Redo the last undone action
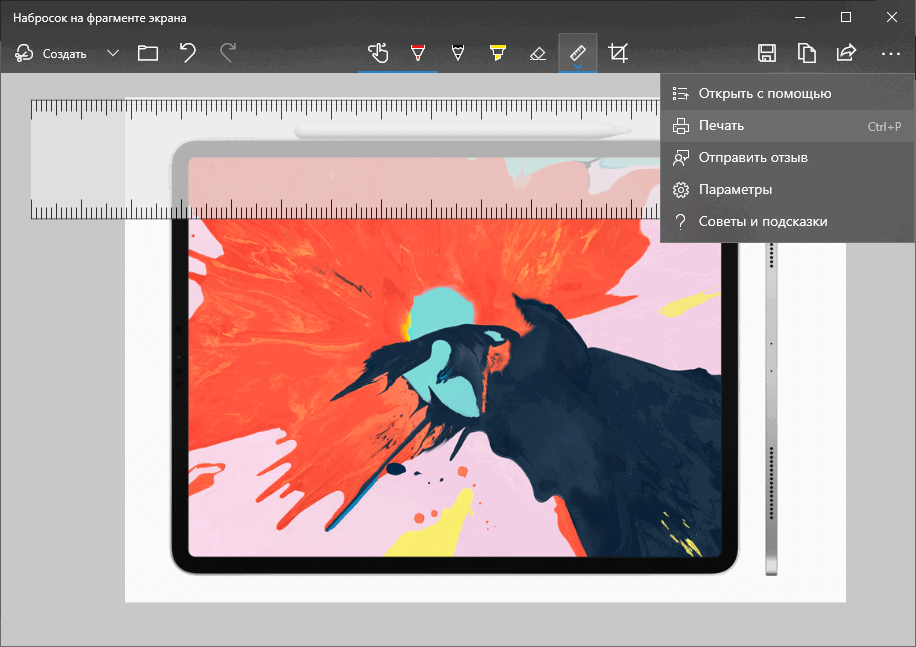This screenshot has width=916, height=647. (228, 54)
